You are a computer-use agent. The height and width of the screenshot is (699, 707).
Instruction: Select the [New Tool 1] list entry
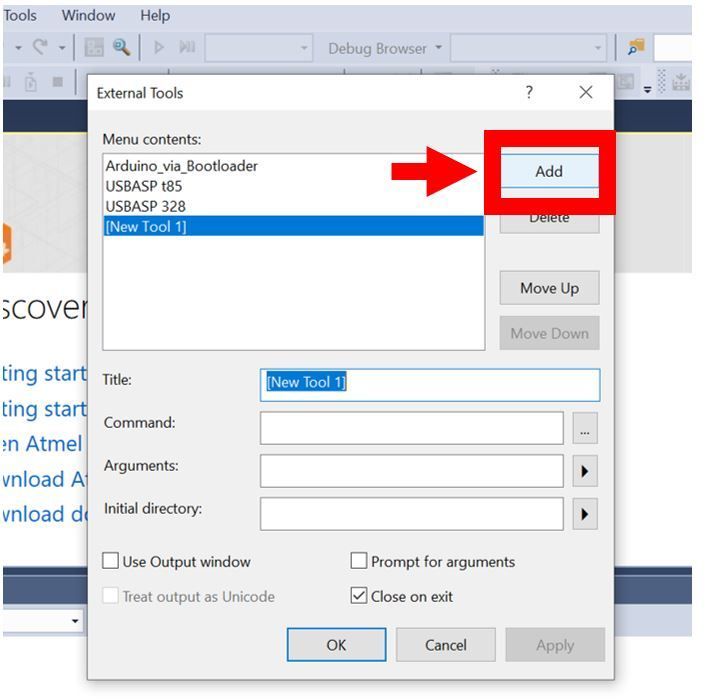(294, 226)
